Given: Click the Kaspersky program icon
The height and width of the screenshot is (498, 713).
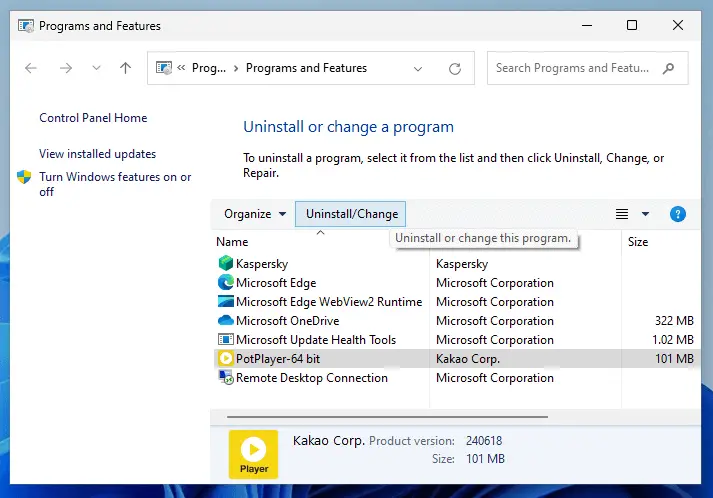Looking at the screenshot, I should coord(226,263).
